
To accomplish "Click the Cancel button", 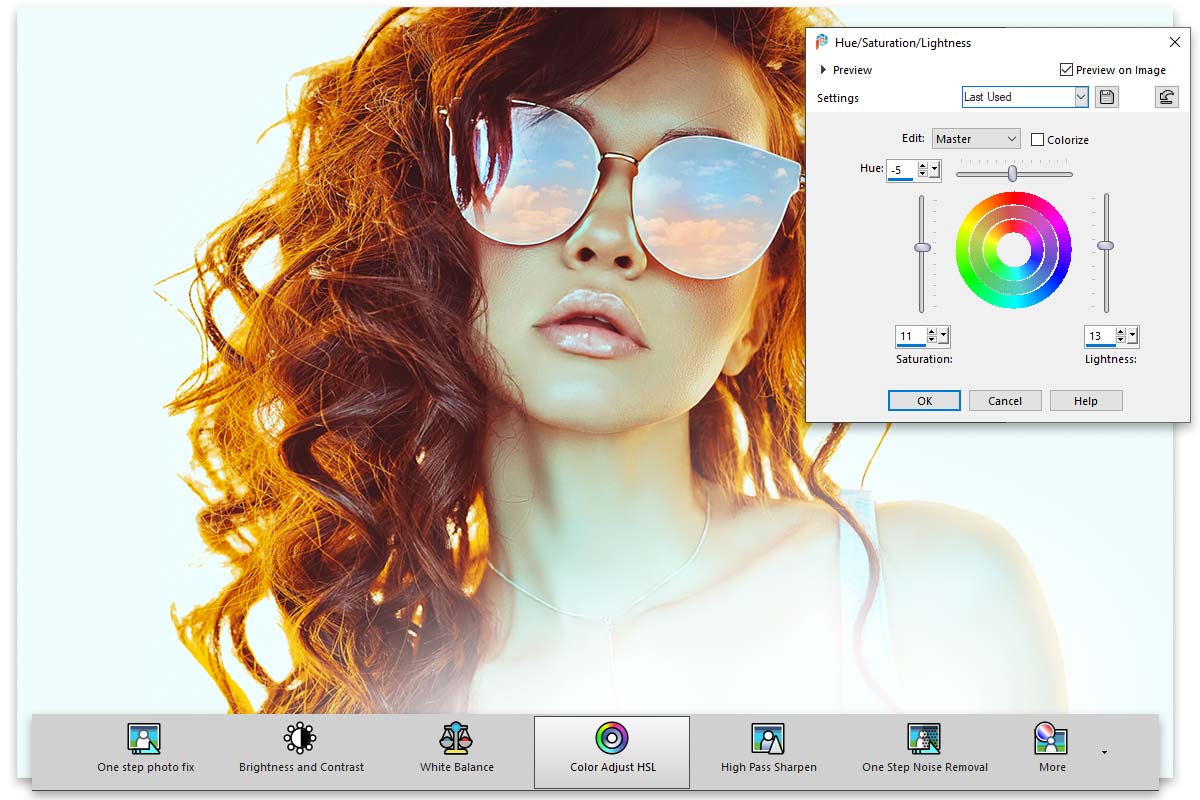I will point(1004,400).
